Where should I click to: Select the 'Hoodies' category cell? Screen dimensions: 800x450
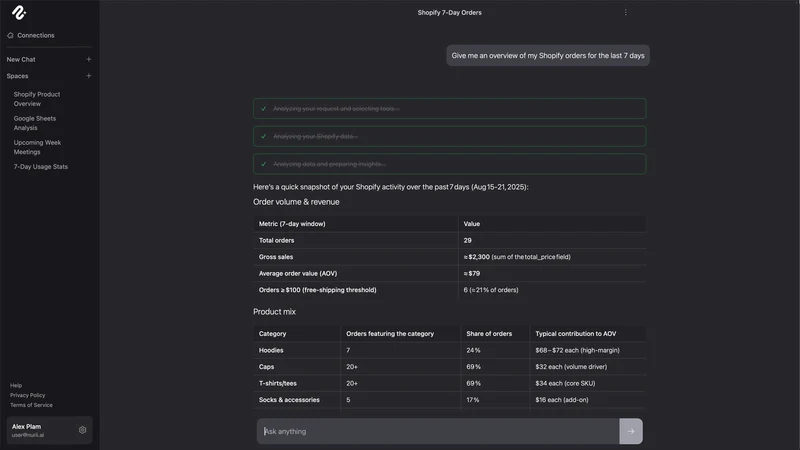(x=270, y=350)
